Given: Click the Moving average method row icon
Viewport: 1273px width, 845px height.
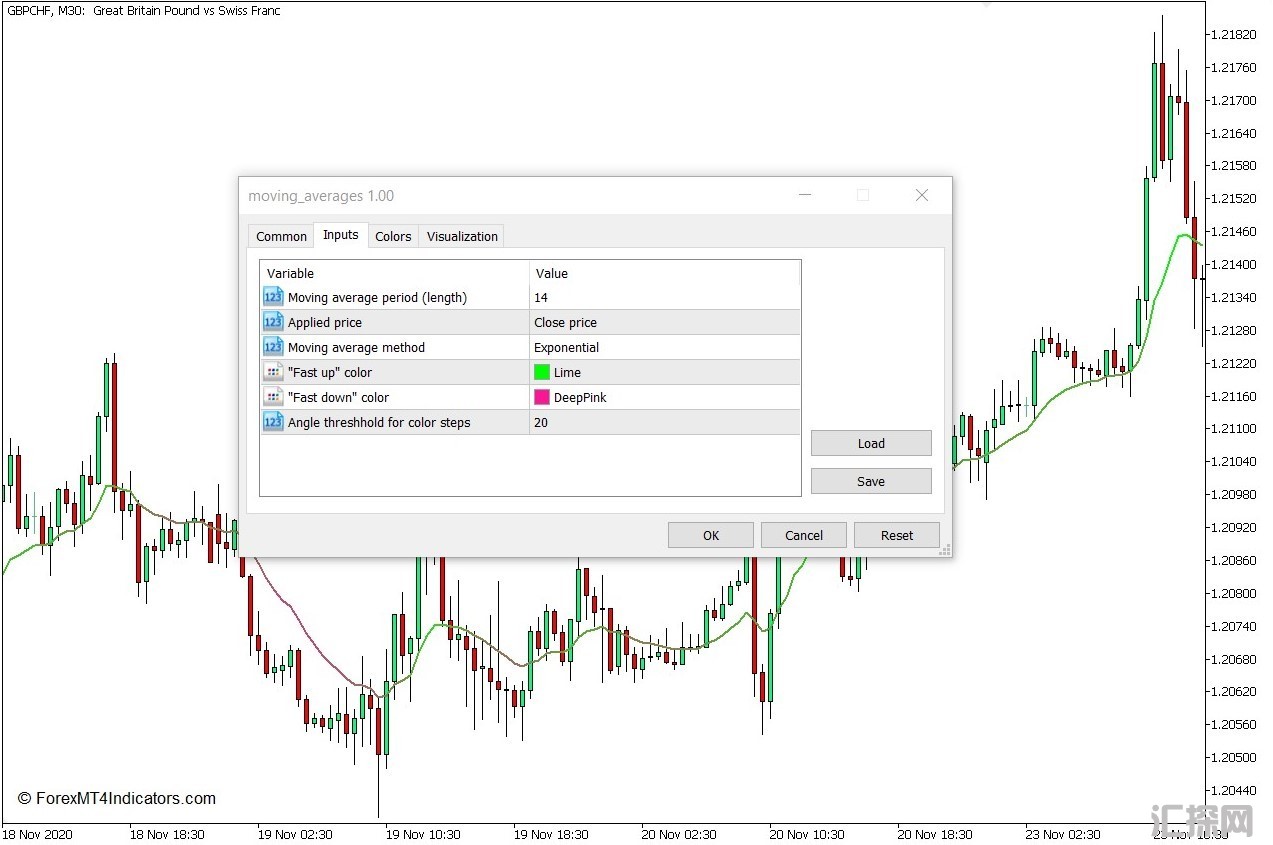Looking at the screenshot, I should 273,347.
